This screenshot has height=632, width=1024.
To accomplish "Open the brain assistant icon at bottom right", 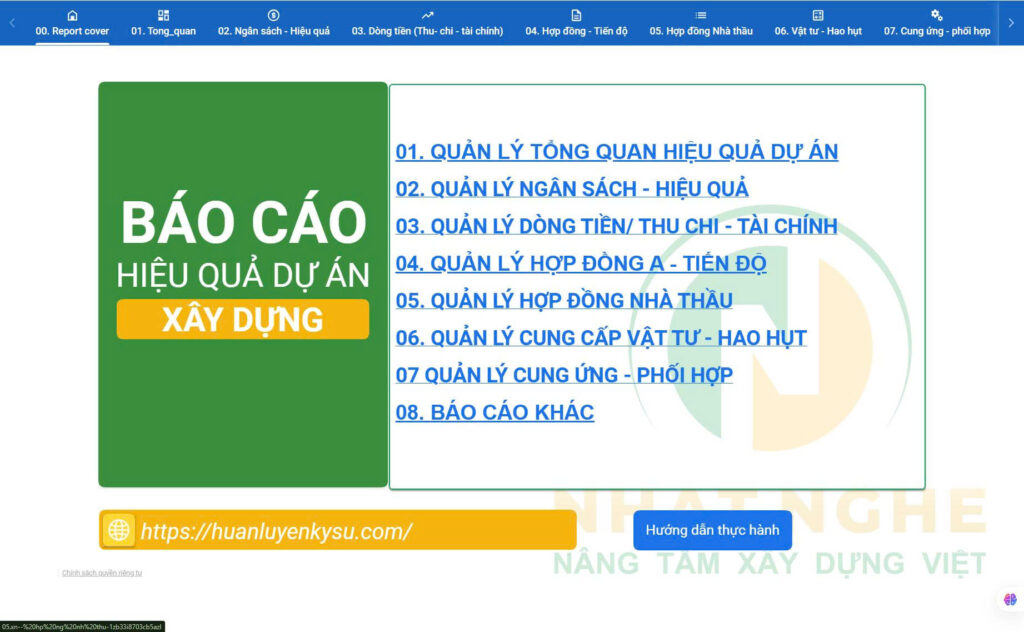I will tap(1010, 599).
